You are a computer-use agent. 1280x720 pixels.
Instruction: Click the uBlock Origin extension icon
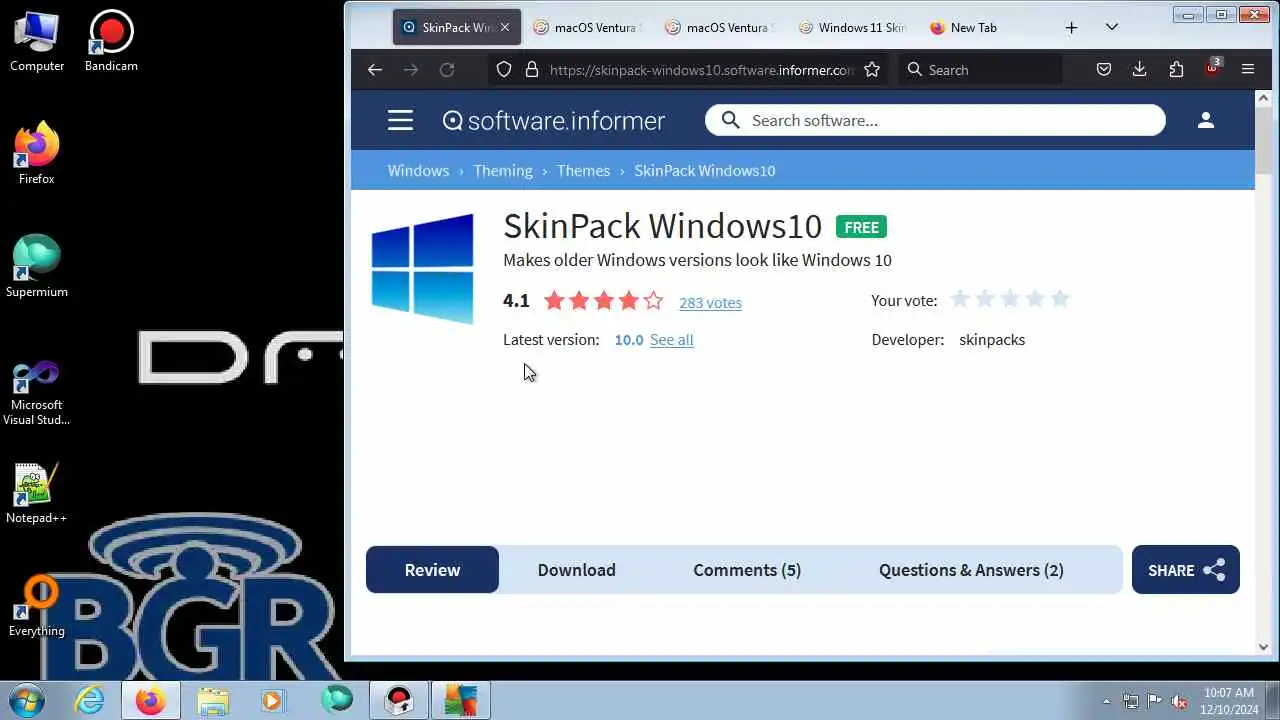(1212, 68)
